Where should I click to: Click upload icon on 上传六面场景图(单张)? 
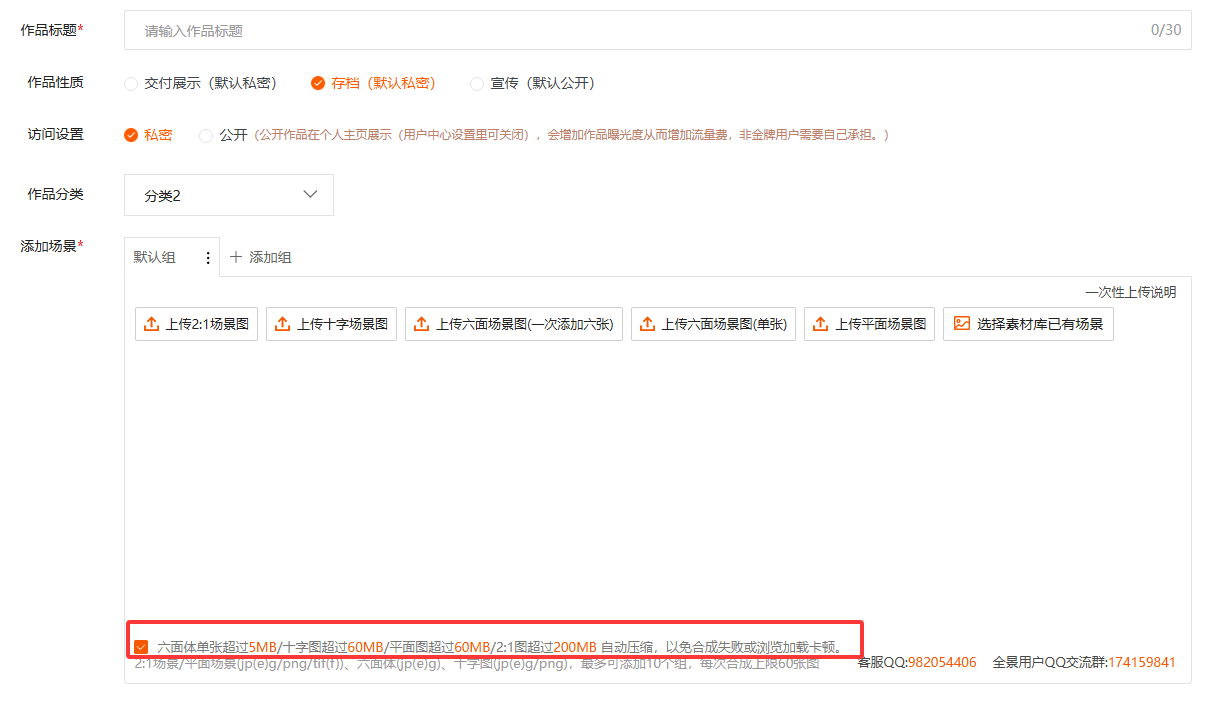click(x=648, y=324)
